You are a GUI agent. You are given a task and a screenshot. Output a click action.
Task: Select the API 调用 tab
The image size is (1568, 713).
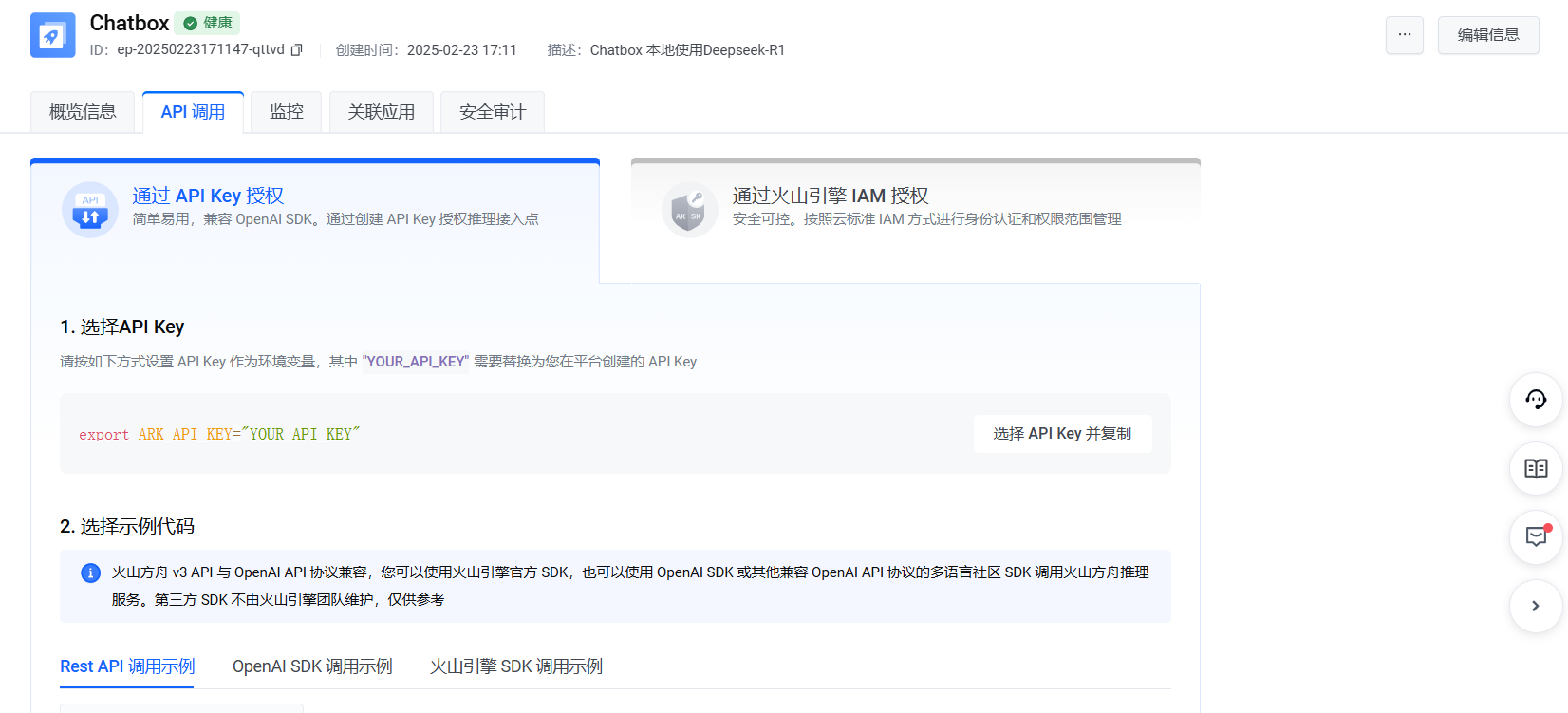pyautogui.click(x=193, y=112)
